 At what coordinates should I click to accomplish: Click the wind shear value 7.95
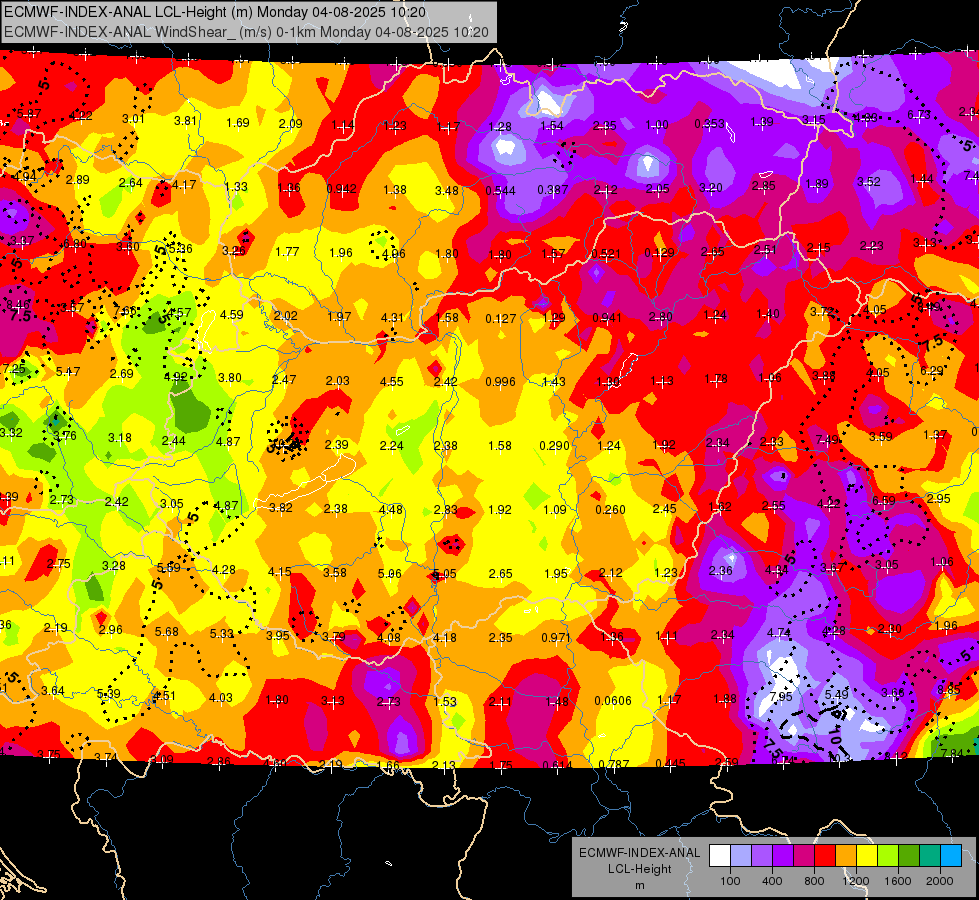click(781, 696)
